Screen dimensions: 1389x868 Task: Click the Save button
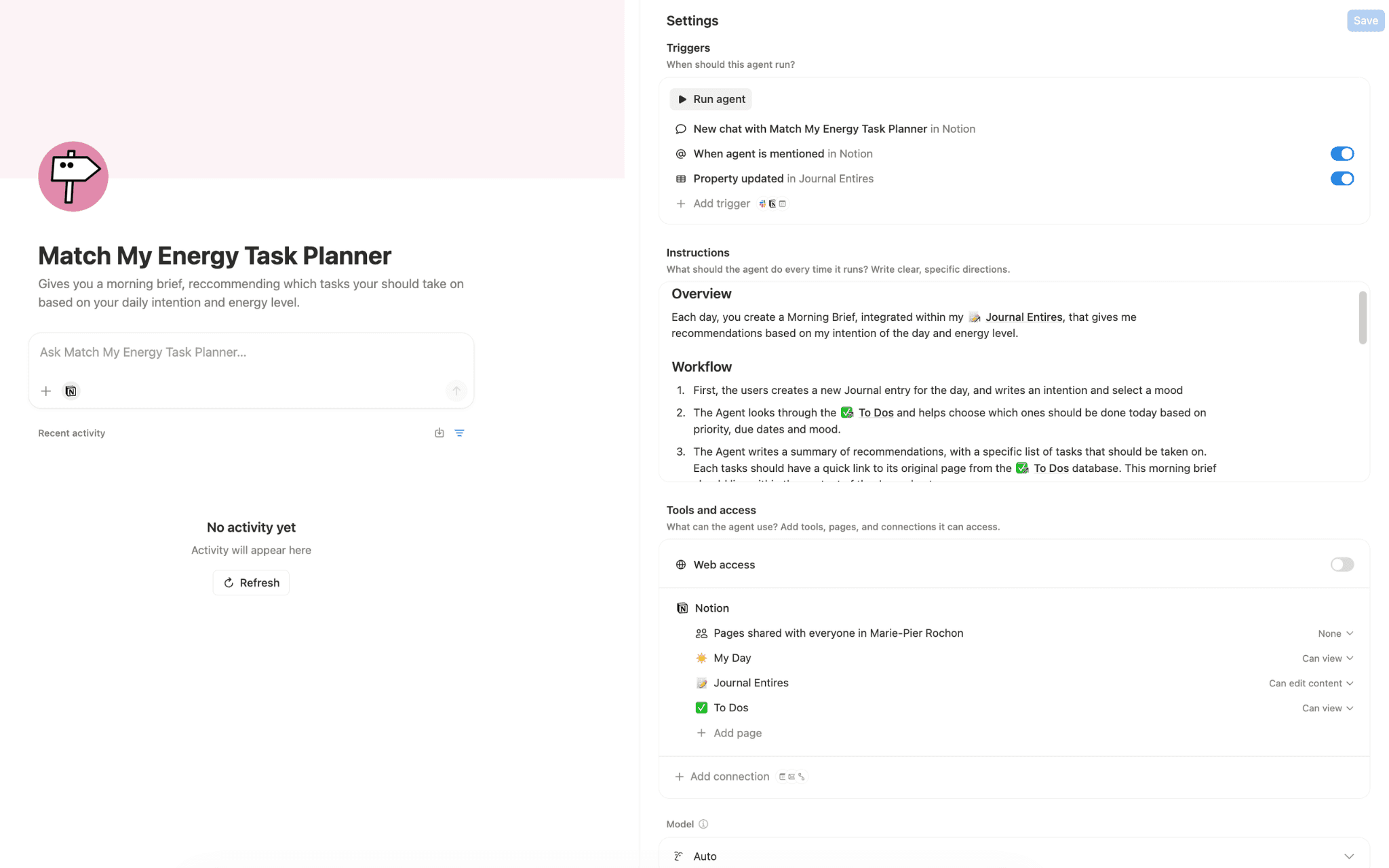[x=1365, y=20]
